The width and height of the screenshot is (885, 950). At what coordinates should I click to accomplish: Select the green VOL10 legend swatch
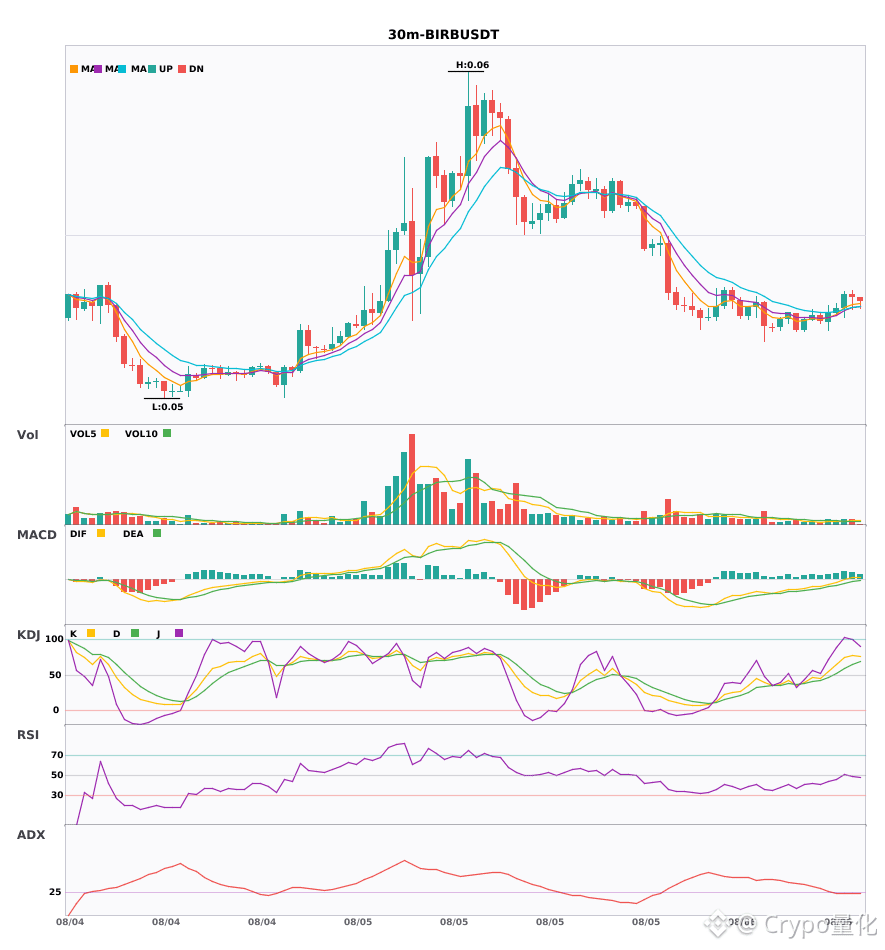pyautogui.click(x=167, y=433)
